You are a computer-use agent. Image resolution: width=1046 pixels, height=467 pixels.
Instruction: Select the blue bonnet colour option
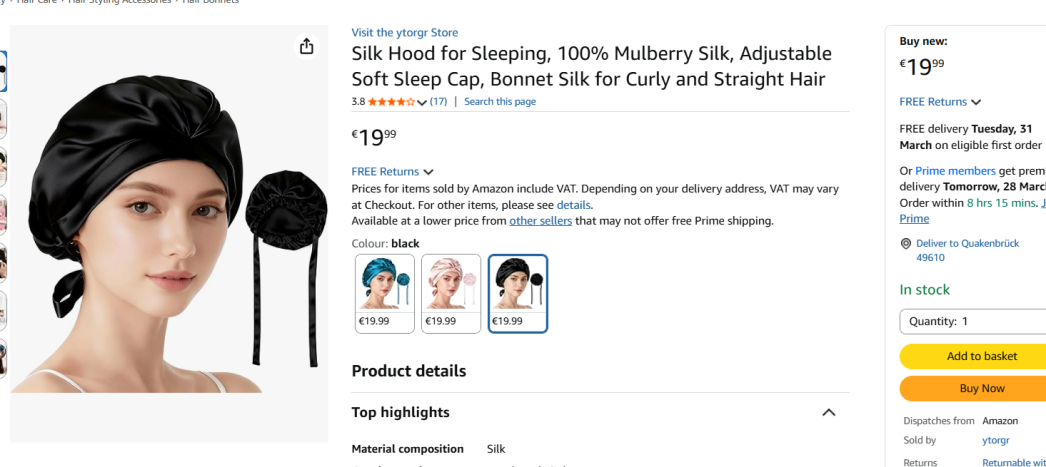point(385,293)
